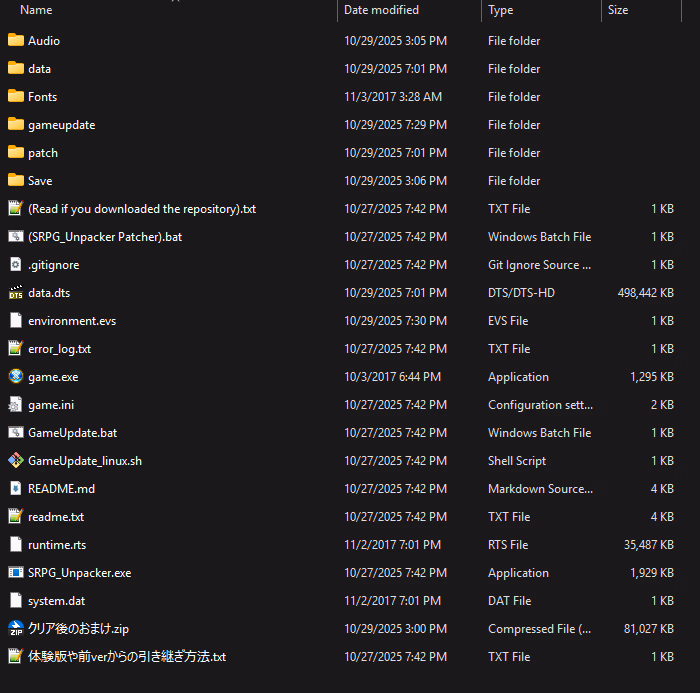Click the game.ini settings file icon

point(15,405)
